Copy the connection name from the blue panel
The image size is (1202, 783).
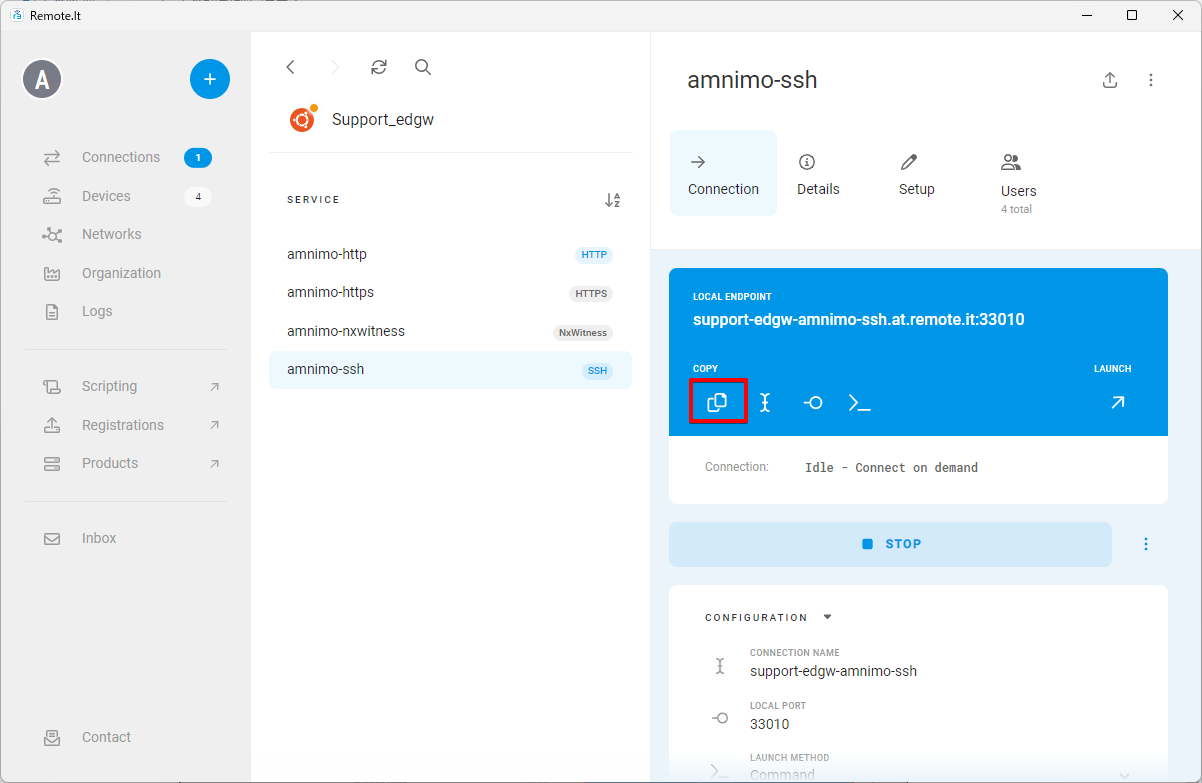(765, 402)
